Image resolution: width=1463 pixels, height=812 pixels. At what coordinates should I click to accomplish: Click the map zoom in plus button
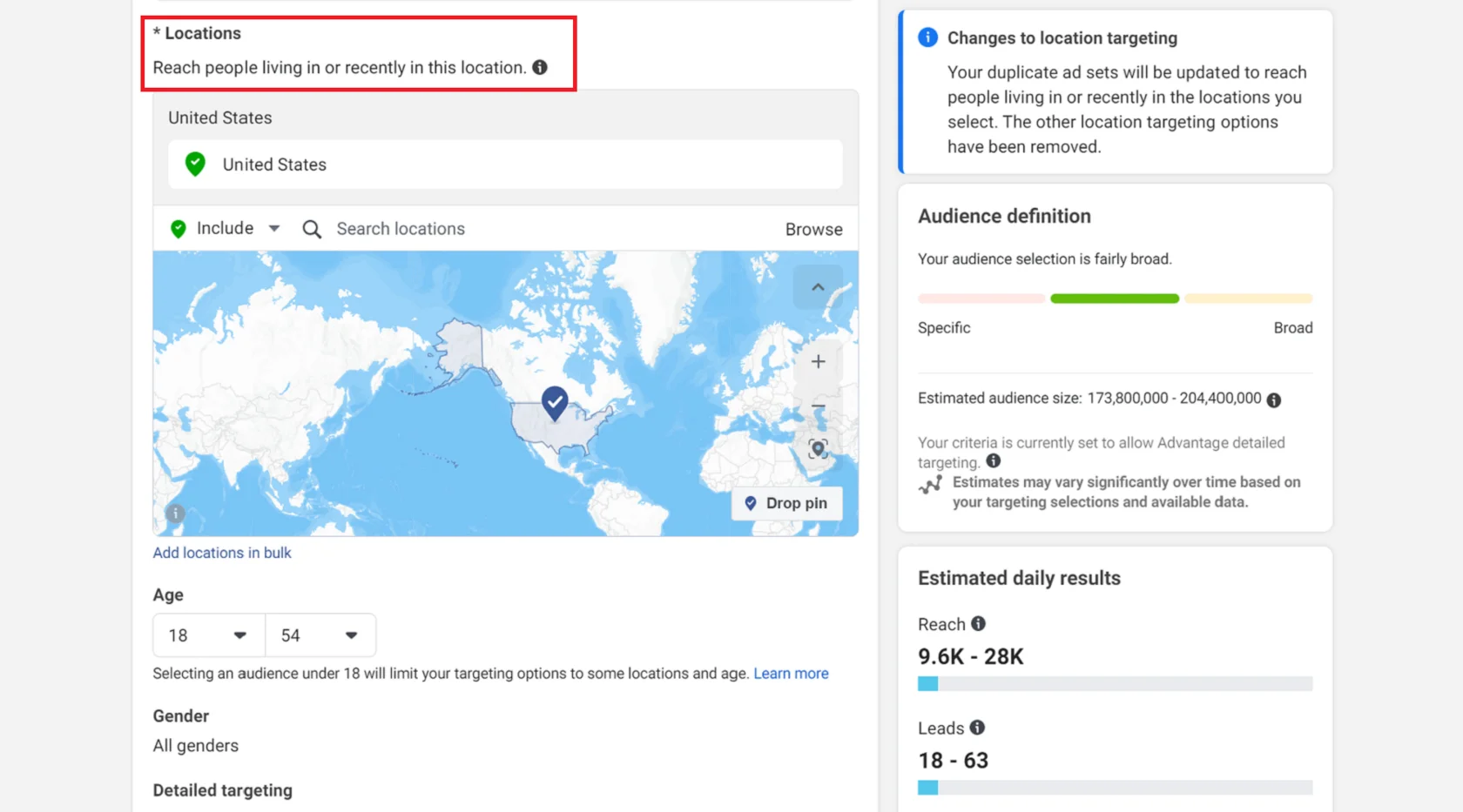[818, 362]
